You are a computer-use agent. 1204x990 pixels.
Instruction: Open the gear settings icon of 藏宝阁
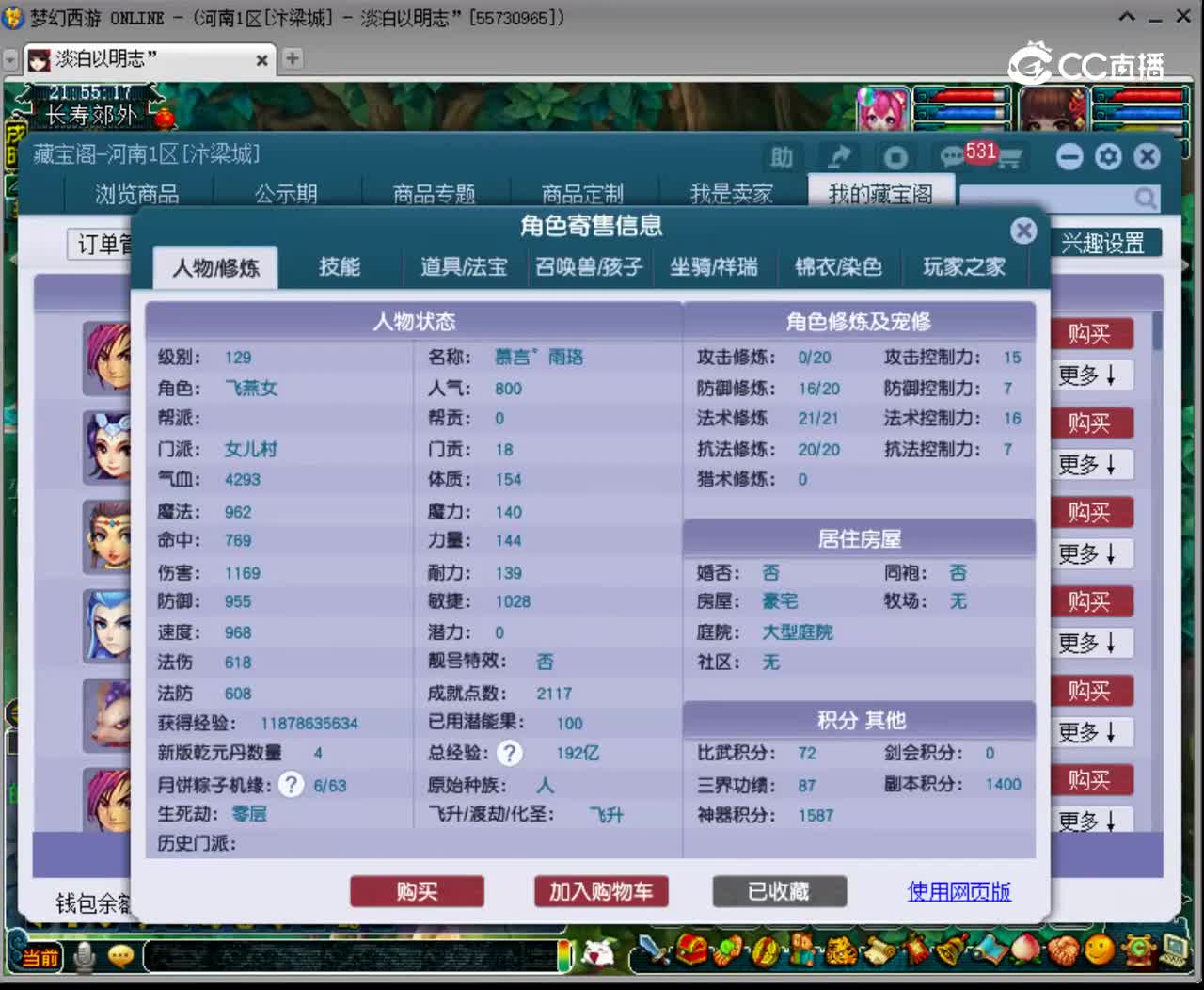[x=1108, y=156]
